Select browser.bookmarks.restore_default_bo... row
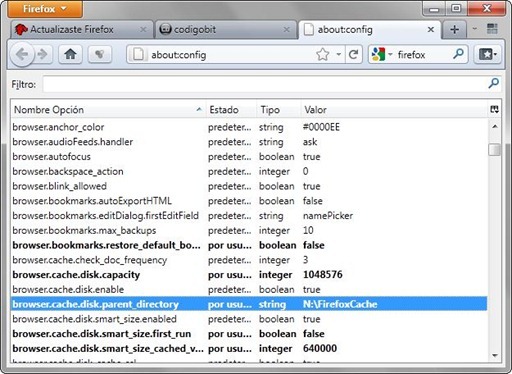Viewport: 512px width, 374px height. click(249, 245)
